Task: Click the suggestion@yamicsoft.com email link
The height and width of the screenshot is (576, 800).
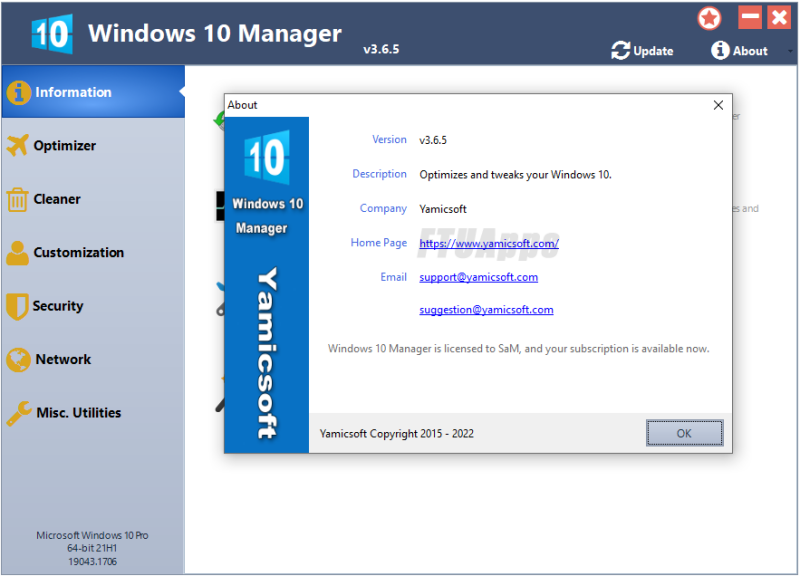Action: pyautogui.click(x=486, y=310)
